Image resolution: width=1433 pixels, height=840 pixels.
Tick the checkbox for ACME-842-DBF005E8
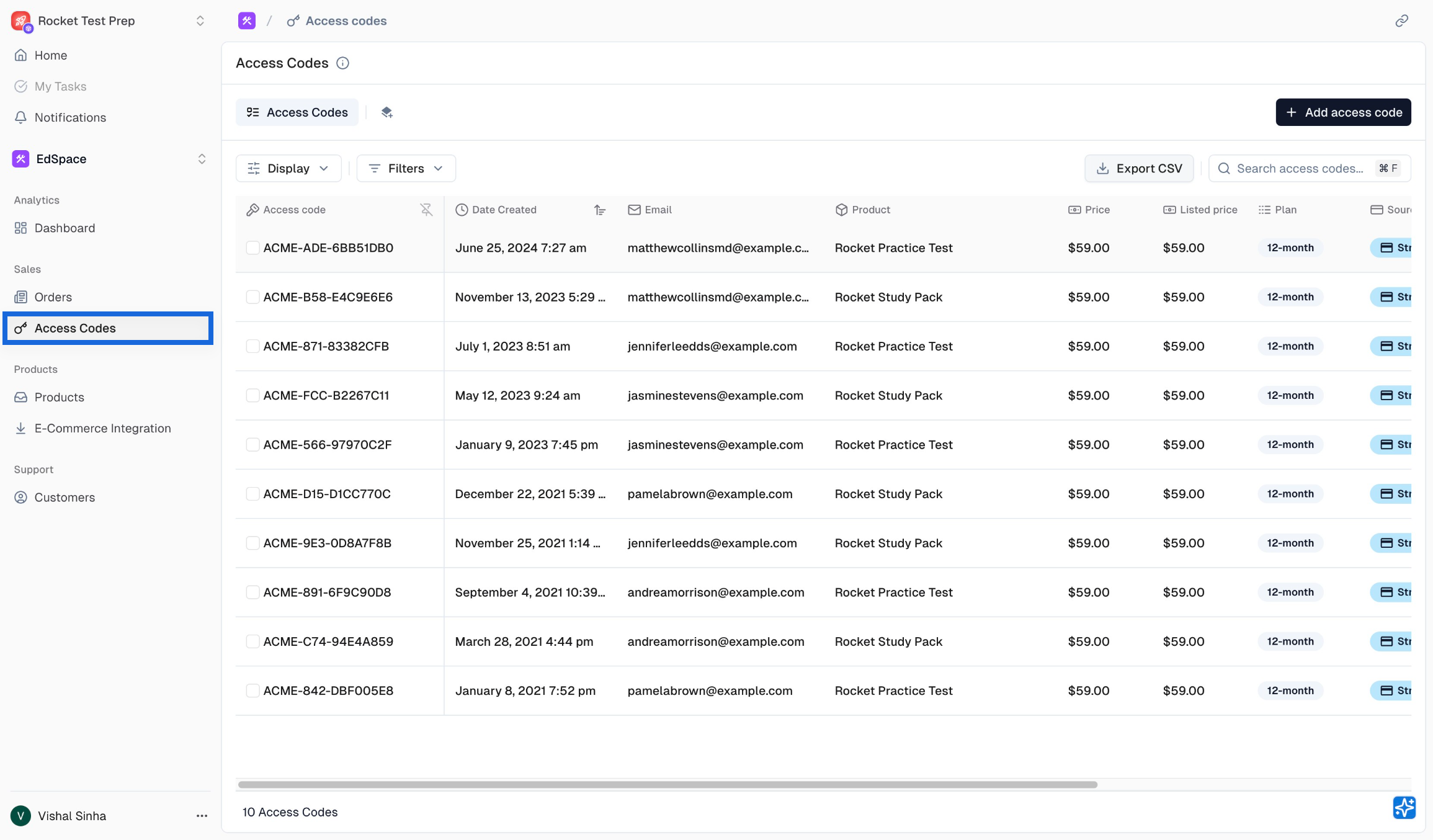[x=252, y=690]
